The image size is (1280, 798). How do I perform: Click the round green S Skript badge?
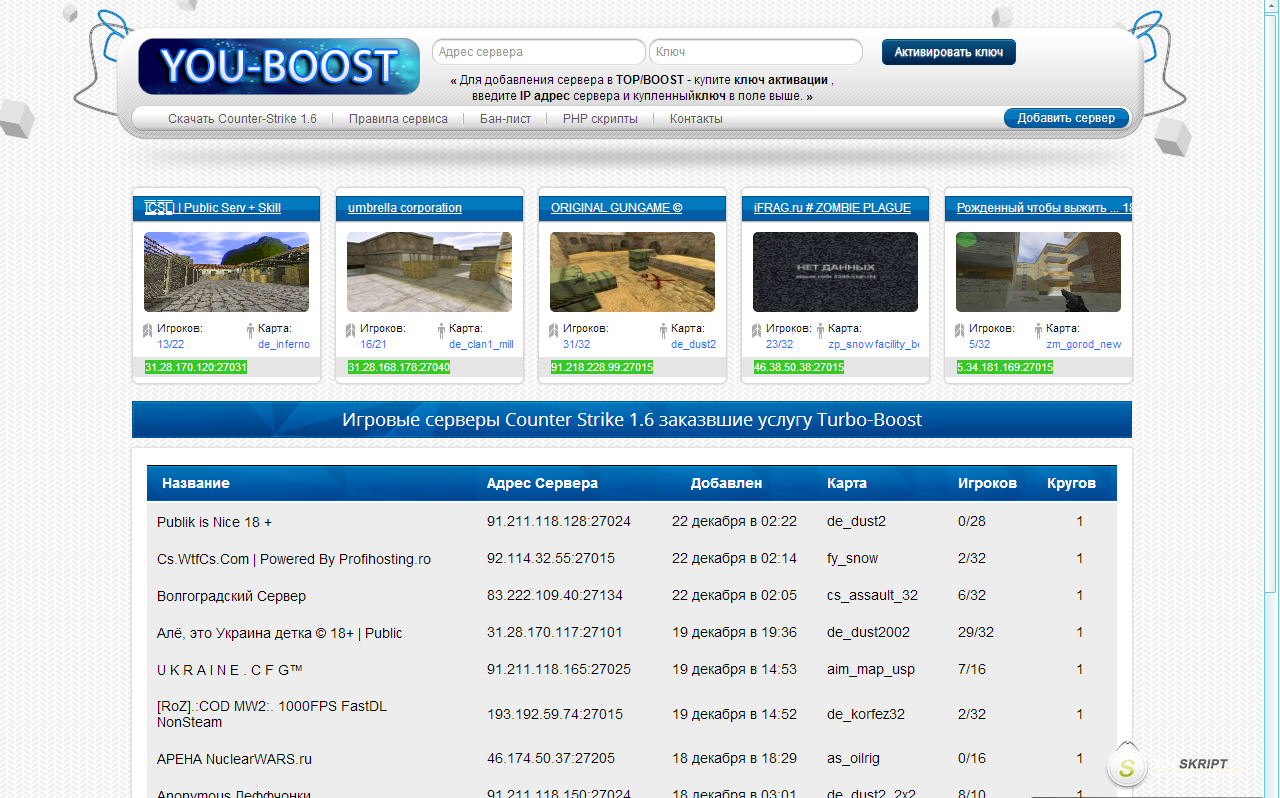(1127, 768)
